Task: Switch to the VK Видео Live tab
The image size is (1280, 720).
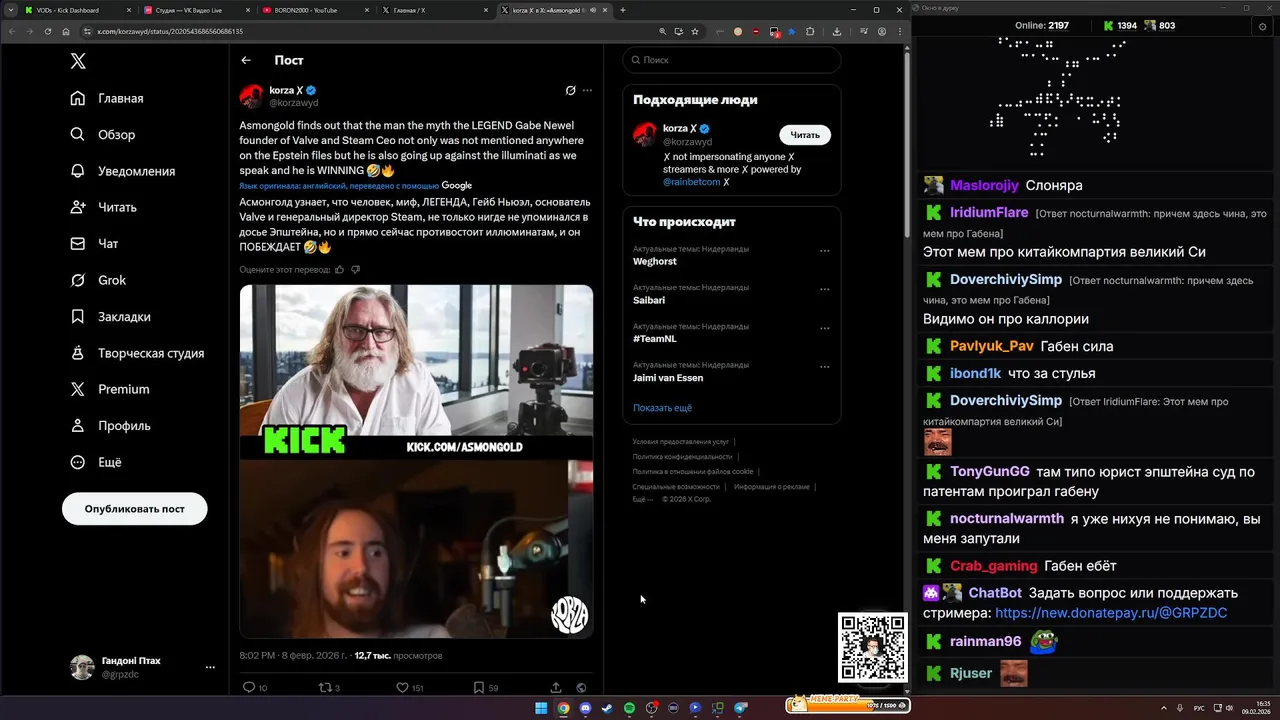Action: click(x=196, y=10)
